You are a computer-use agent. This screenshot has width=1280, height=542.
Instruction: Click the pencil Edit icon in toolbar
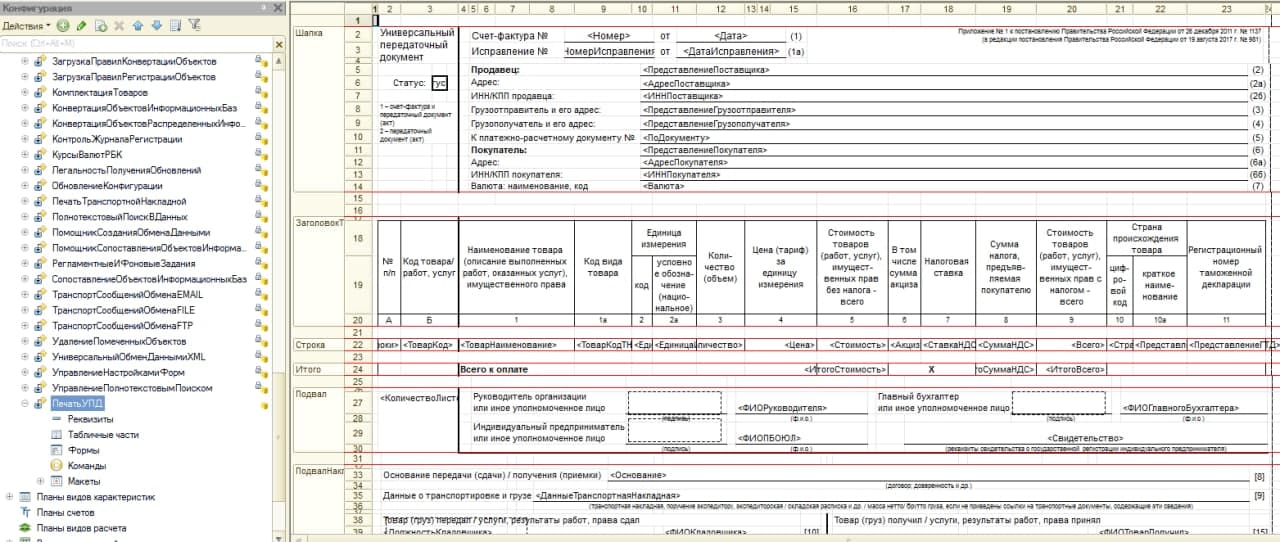click(82, 25)
